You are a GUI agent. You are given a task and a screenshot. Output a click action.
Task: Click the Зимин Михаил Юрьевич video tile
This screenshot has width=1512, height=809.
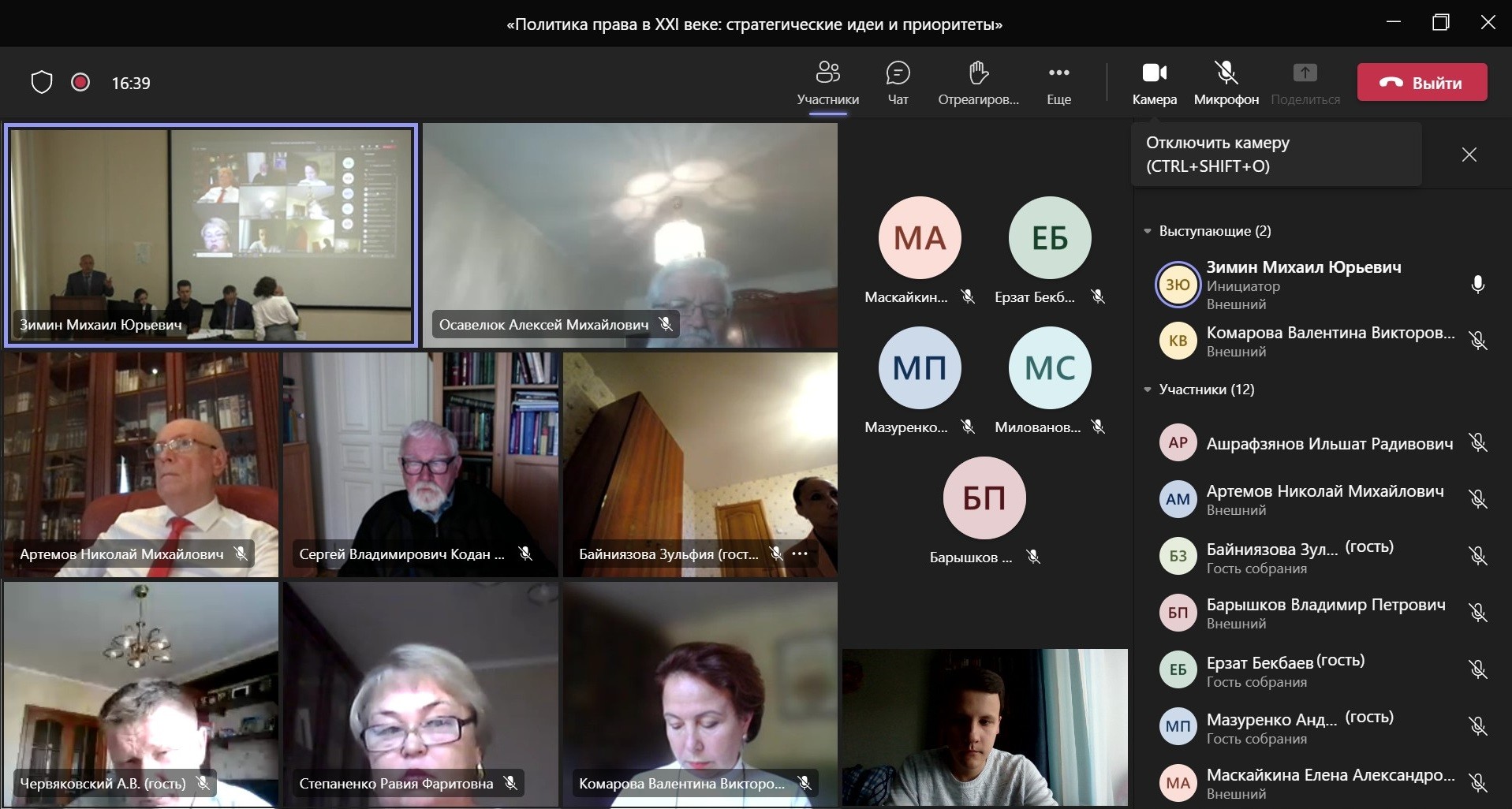point(211,235)
